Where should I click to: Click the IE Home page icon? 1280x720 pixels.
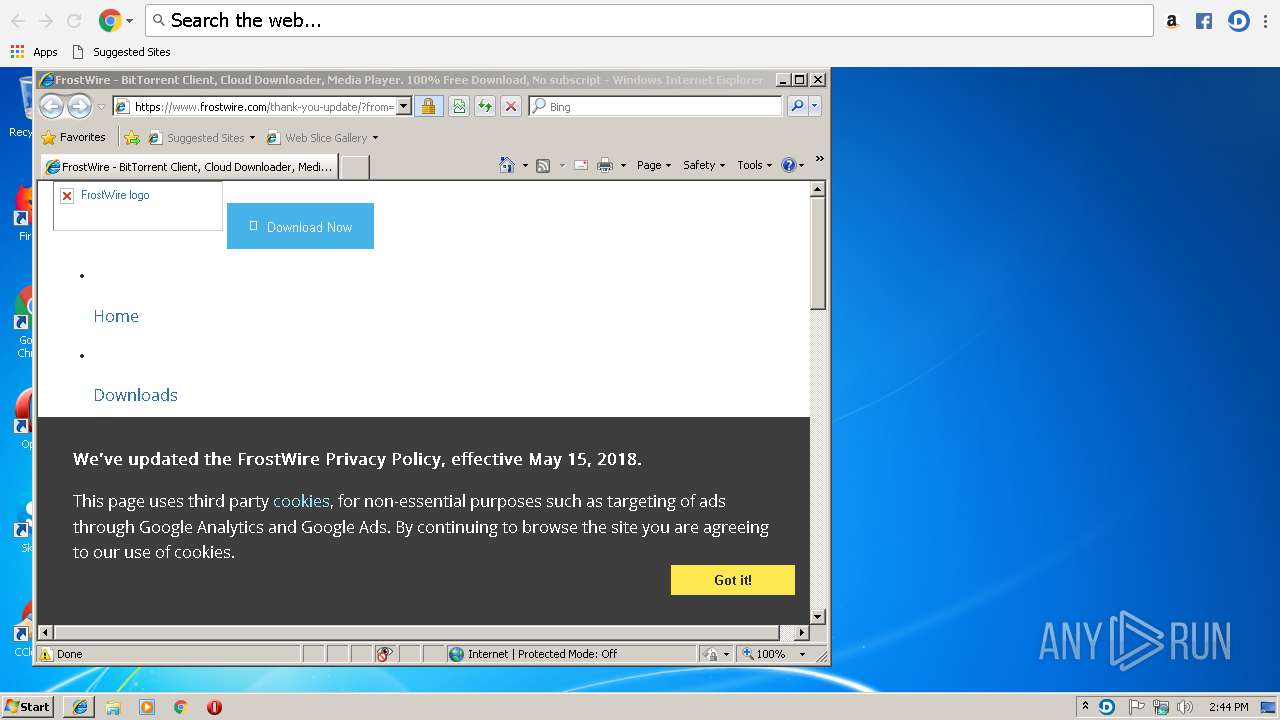[x=507, y=165]
